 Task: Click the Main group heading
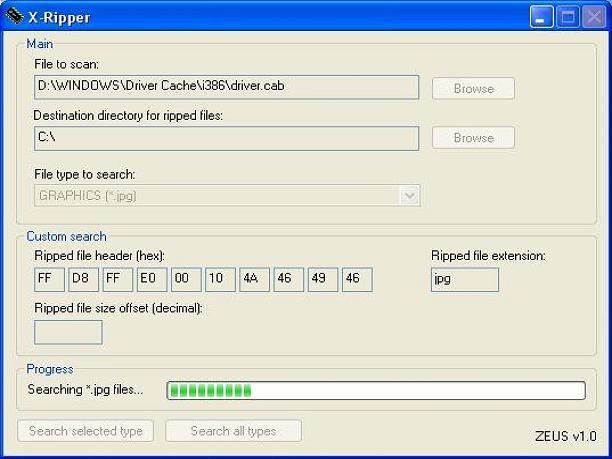click(x=39, y=44)
